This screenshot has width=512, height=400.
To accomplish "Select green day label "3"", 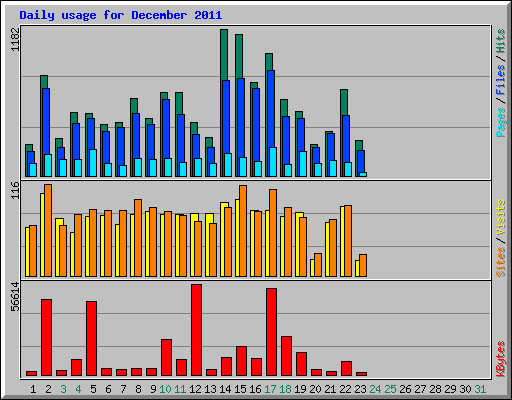I will click(x=63, y=389).
